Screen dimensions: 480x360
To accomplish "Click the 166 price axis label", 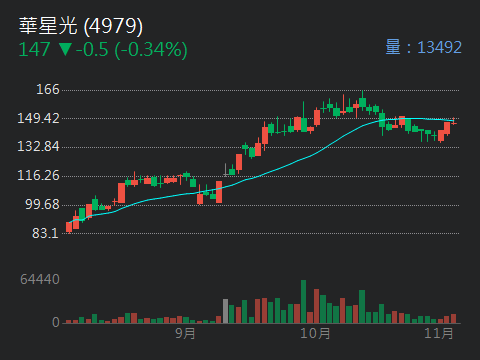I will (48, 90).
